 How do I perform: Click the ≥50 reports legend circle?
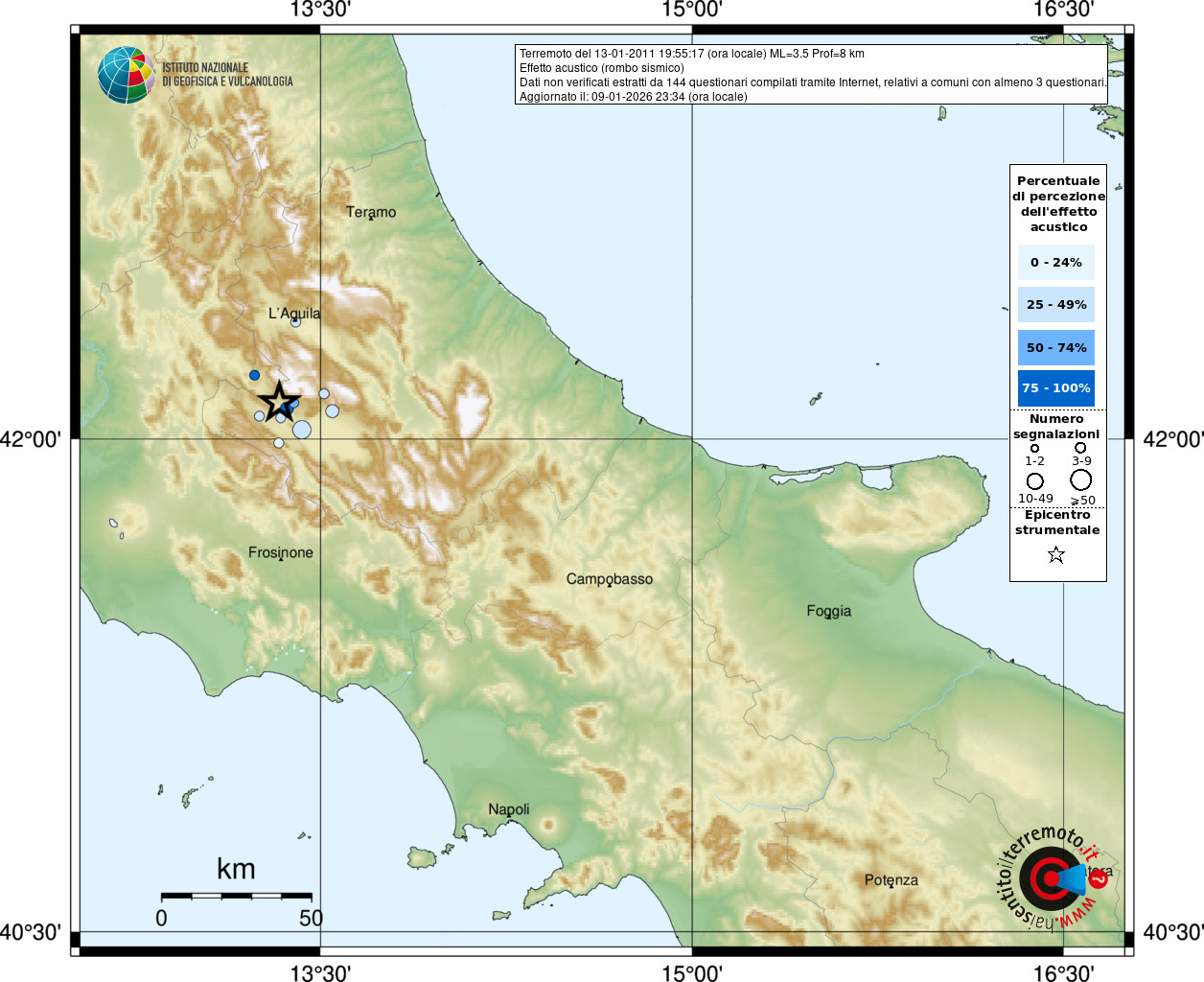pos(1081,480)
